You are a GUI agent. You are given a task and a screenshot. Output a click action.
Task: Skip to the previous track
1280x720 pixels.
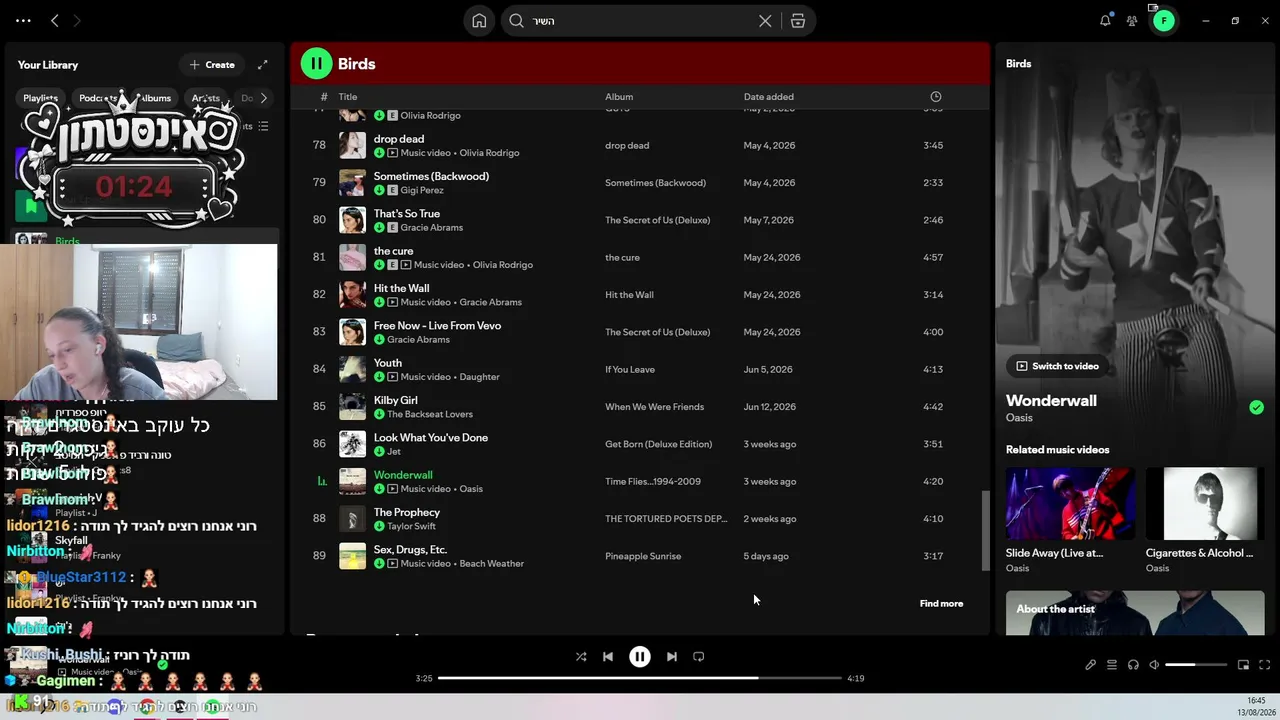click(608, 657)
